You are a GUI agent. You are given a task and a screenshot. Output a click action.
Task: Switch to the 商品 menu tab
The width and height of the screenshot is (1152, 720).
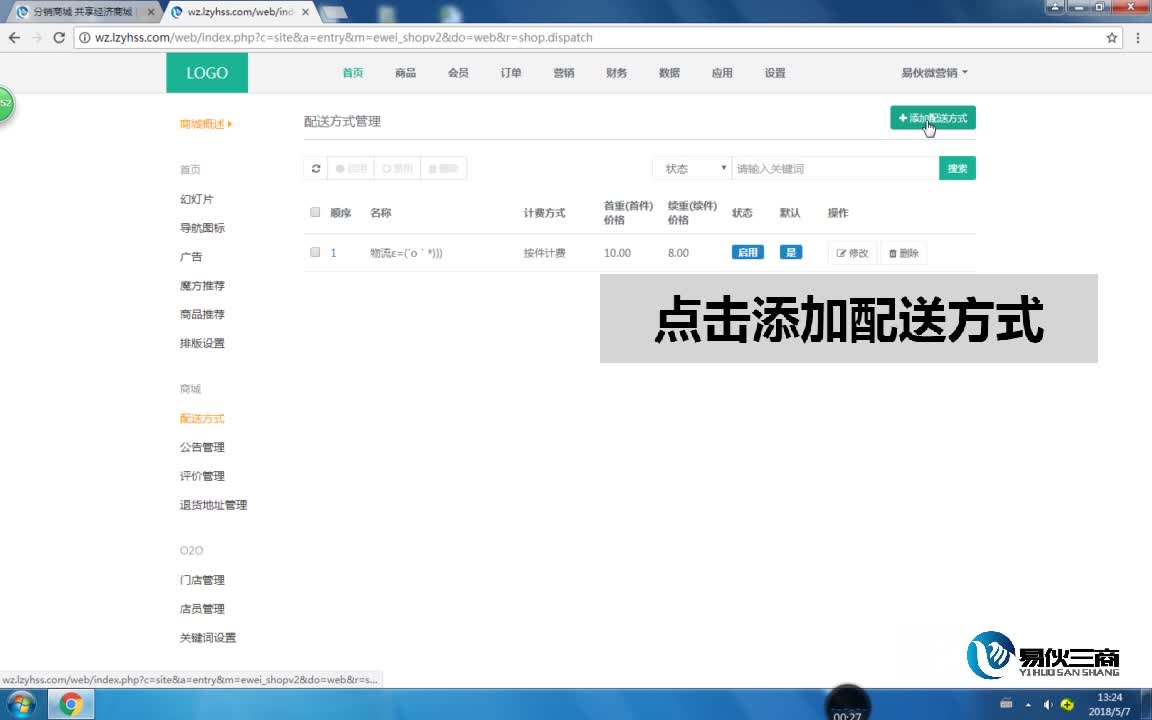pyautogui.click(x=405, y=72)
